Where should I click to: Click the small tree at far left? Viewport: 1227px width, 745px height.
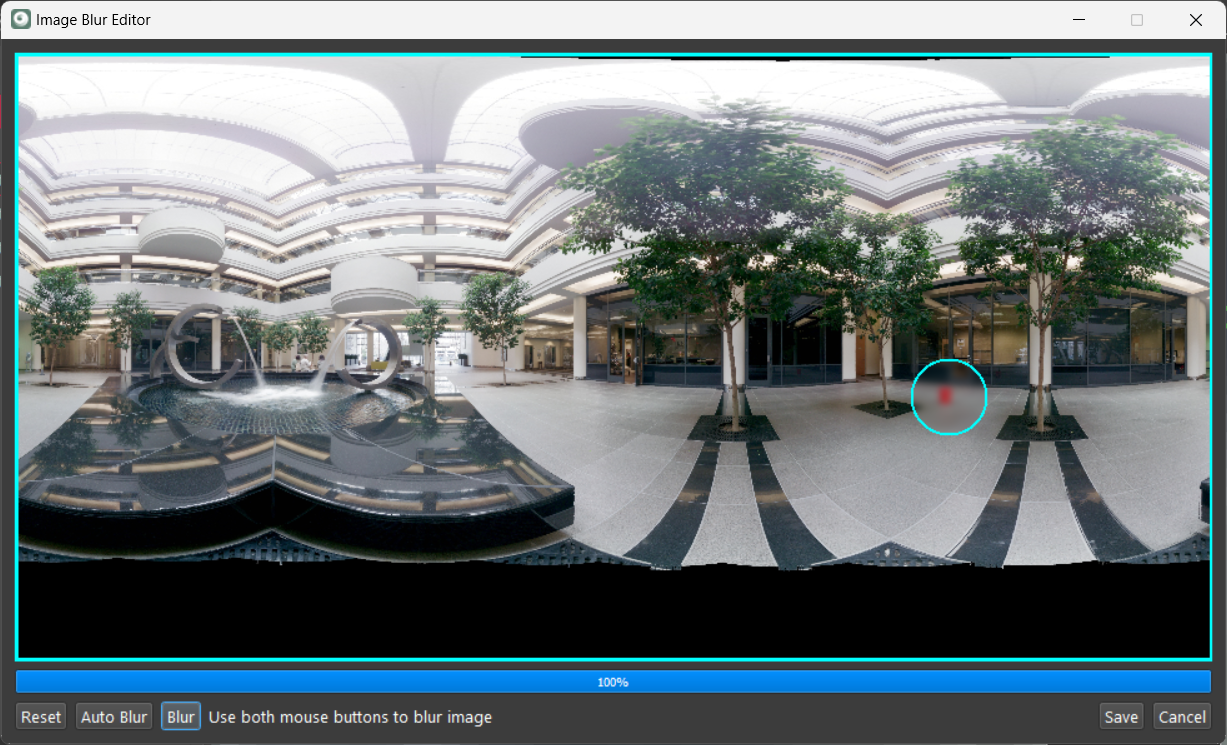click(x=58, y=310)
